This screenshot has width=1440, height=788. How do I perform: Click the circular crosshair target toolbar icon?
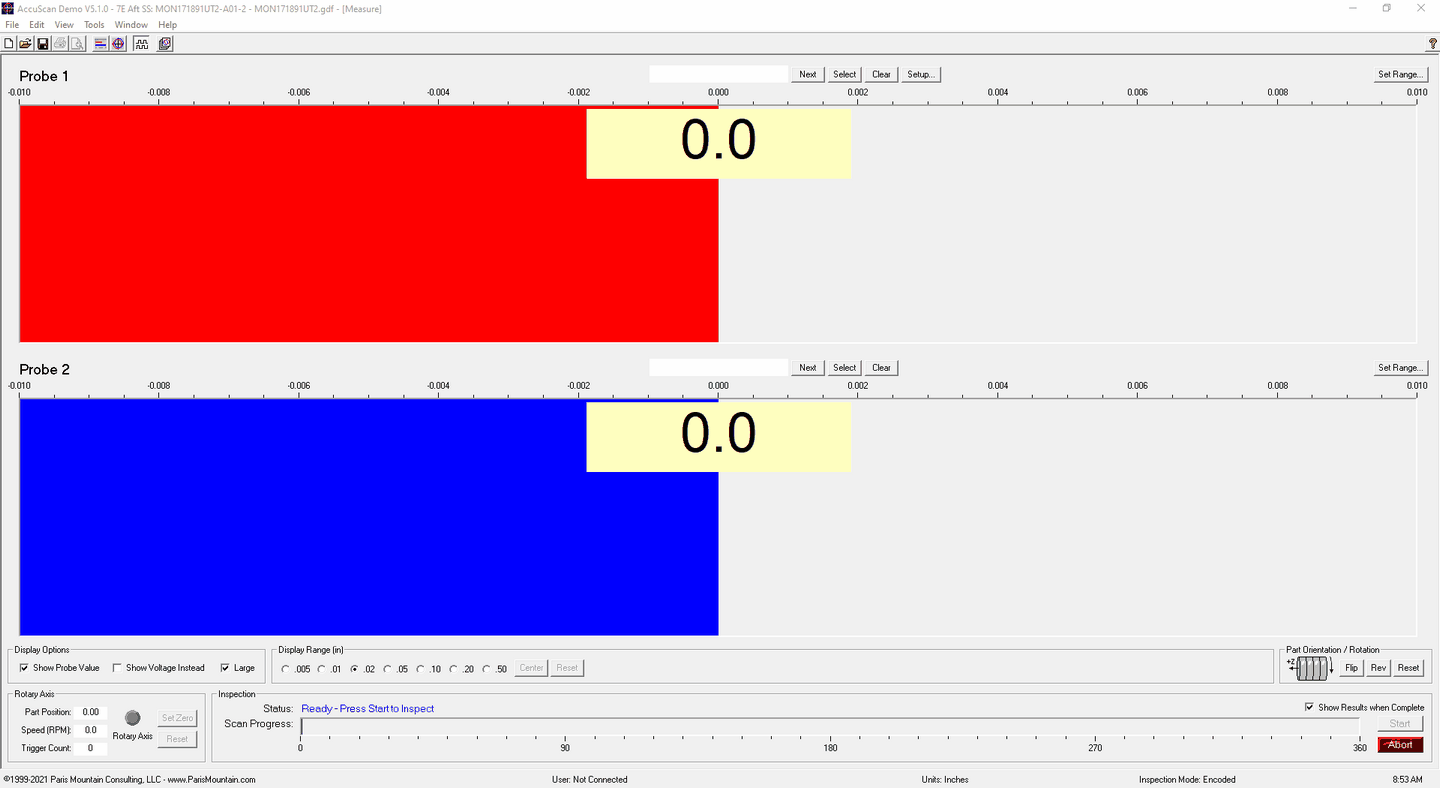(x=118, y=44)
